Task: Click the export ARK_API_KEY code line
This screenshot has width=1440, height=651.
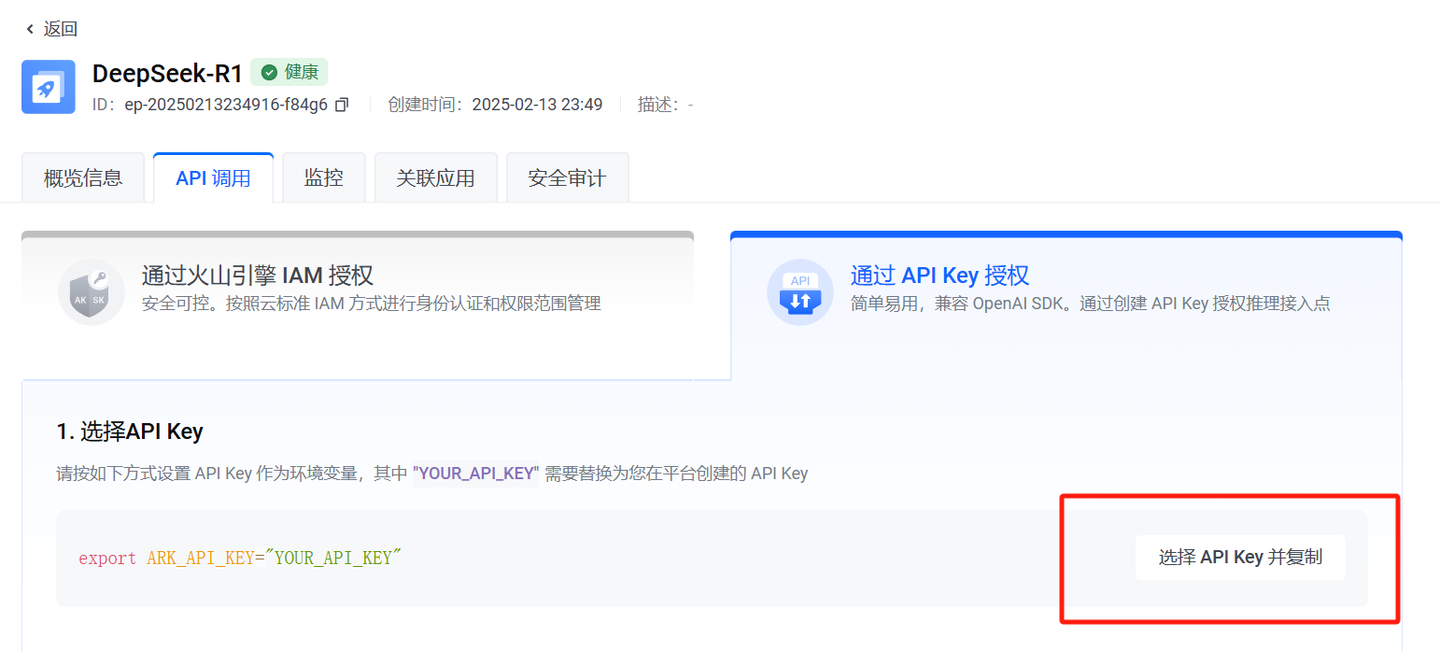Action: coord(240,558)
